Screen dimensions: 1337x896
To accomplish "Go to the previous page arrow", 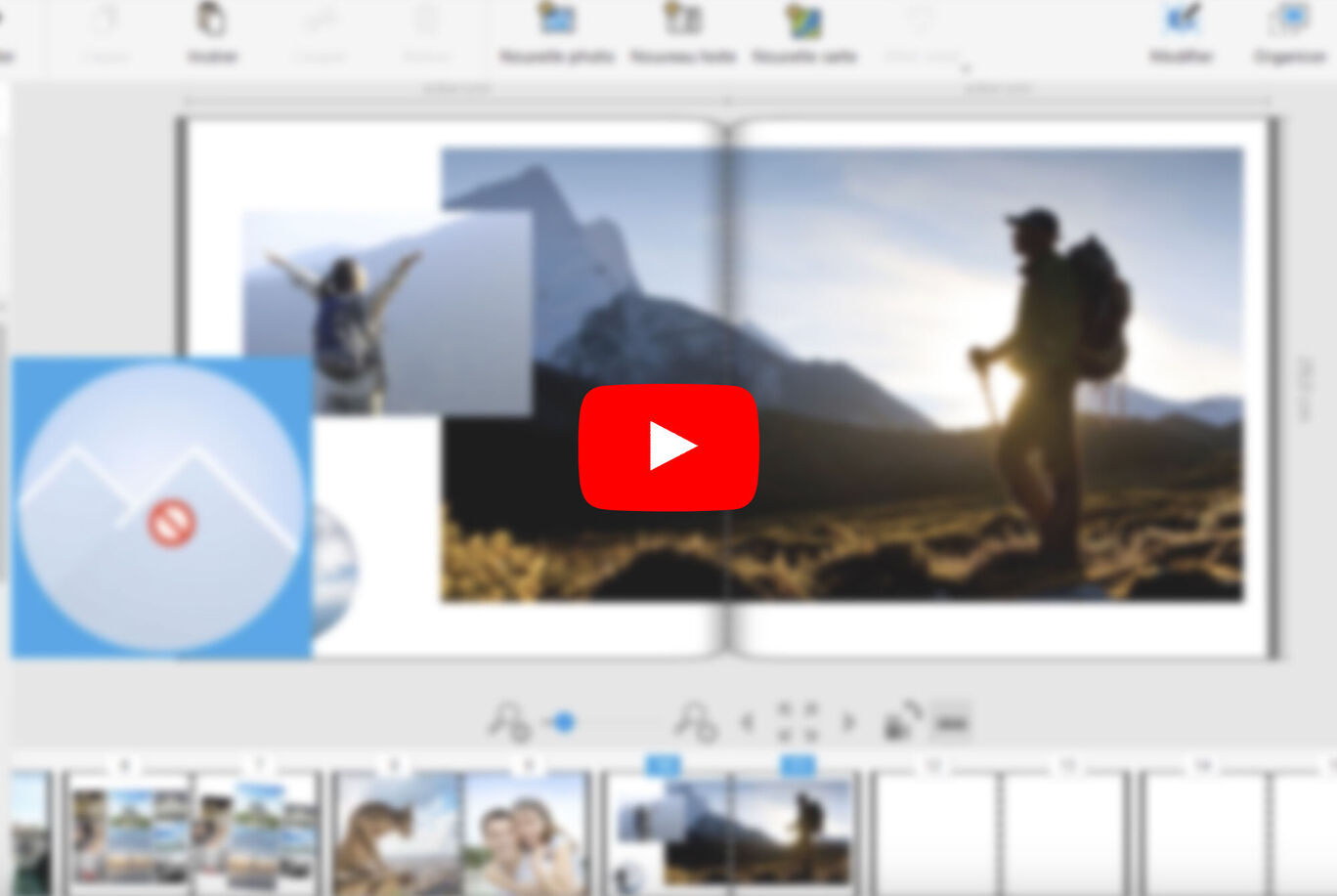I will click(748, 723).
